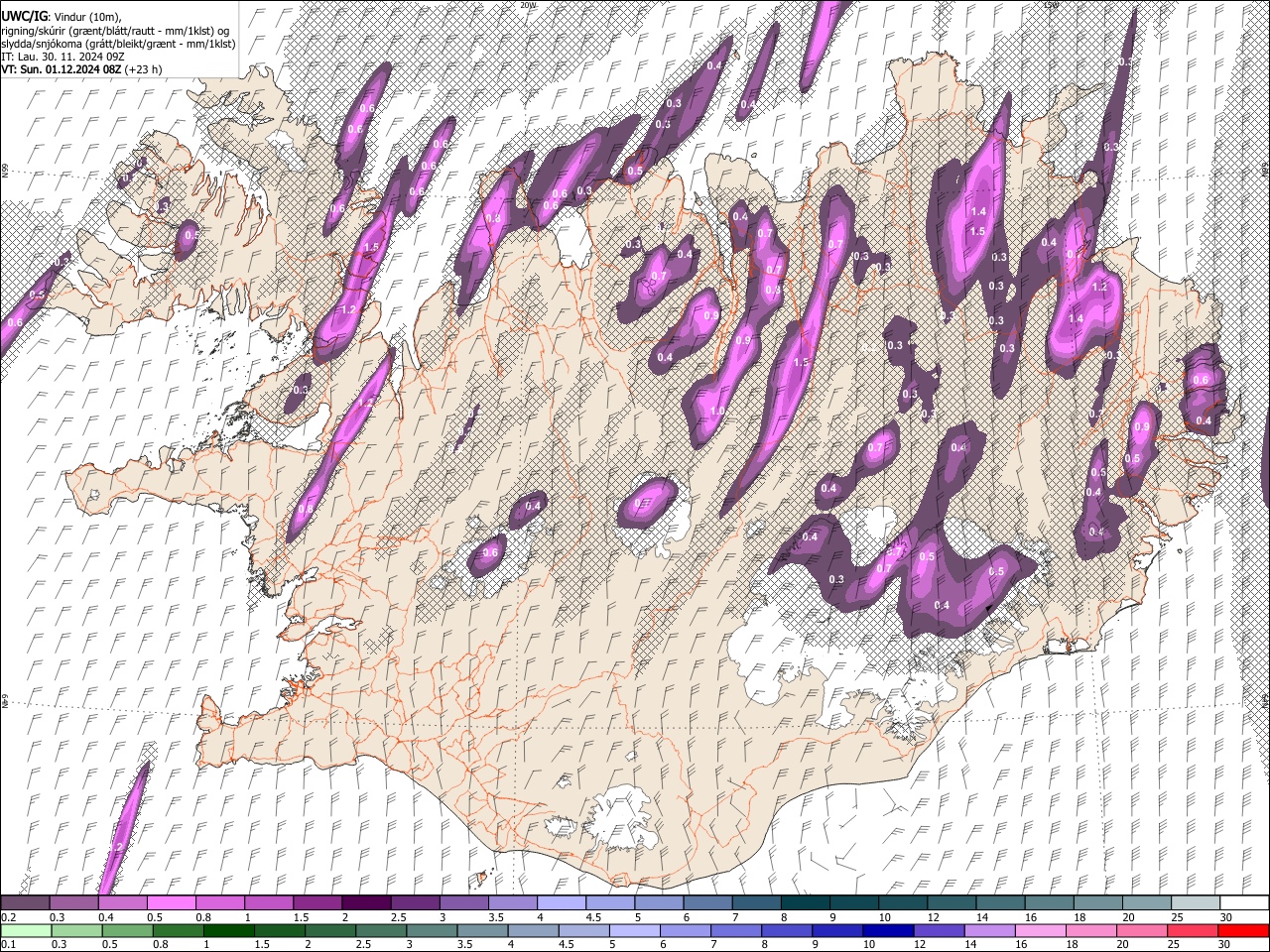Click the '4.5' label on the rain scale
Screen dimensions: 1270x952
pyautogui.click(x=567, y=945)
